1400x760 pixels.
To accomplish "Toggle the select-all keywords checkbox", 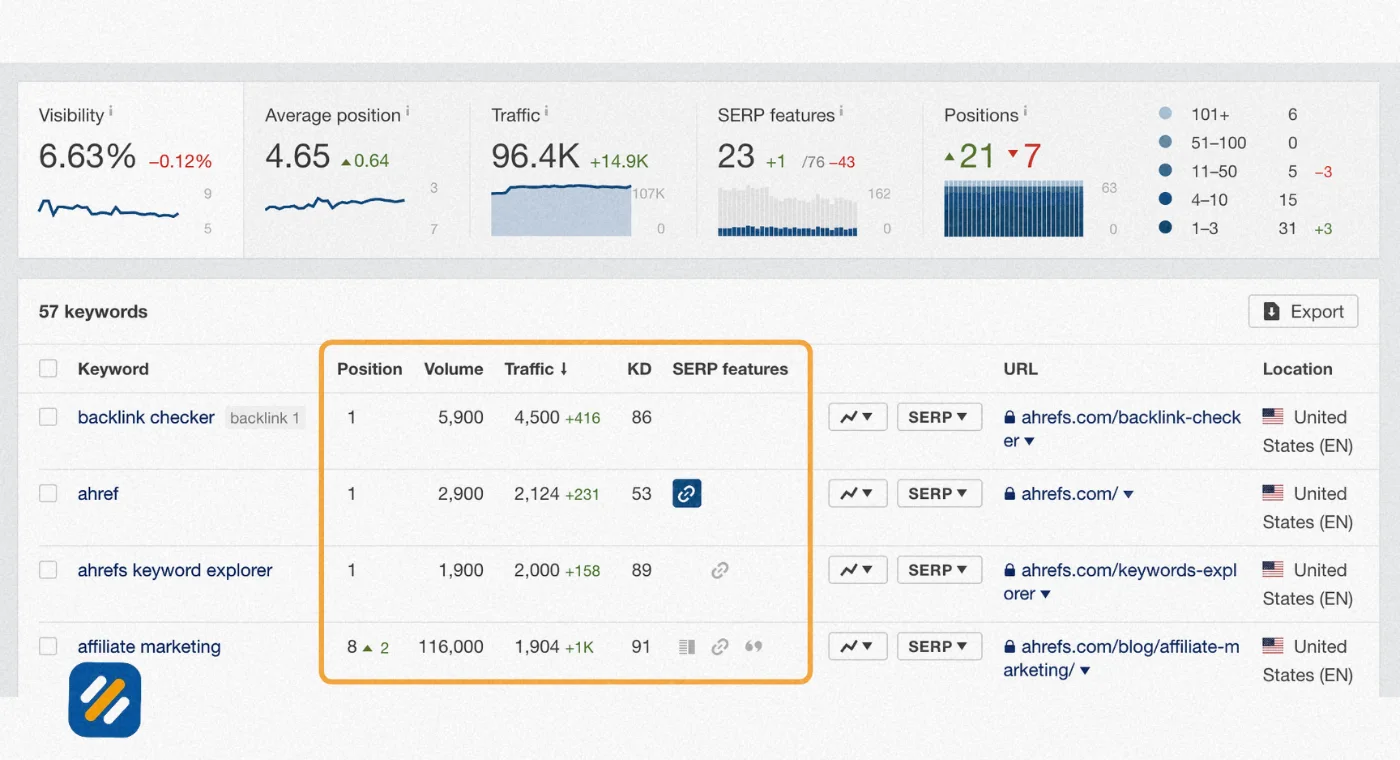I will pyautogui.click(x=48, y=369).
